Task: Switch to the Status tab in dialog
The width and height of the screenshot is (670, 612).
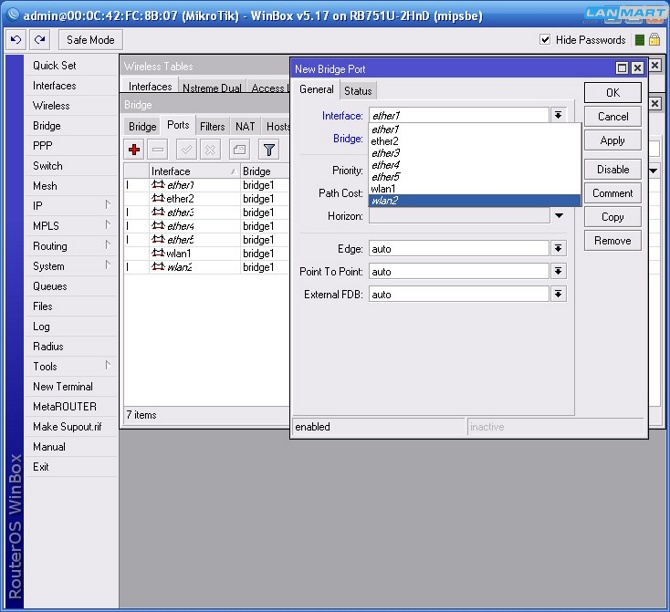Action: pos(358,91)
